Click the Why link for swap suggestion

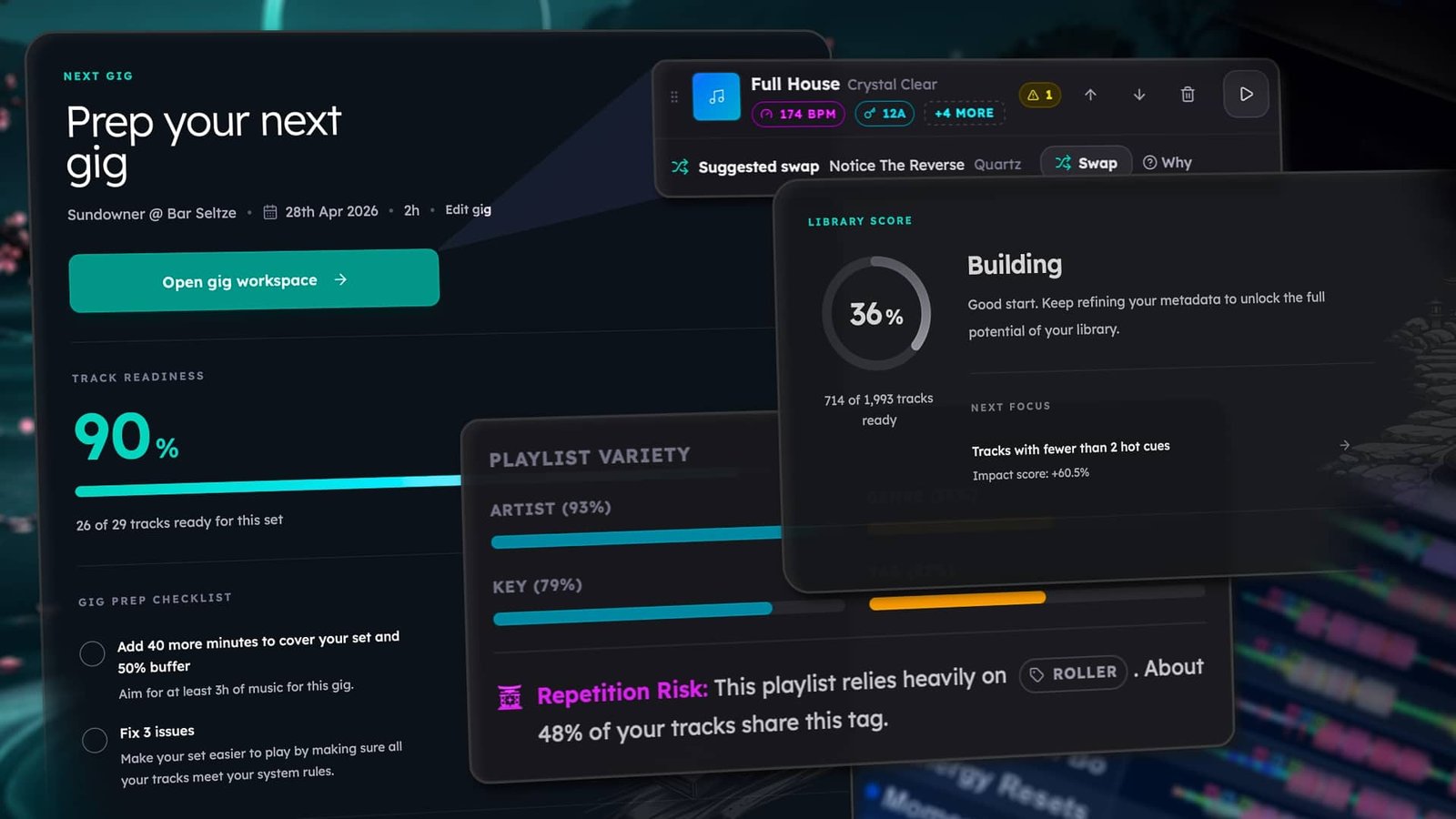point(1168,163)
